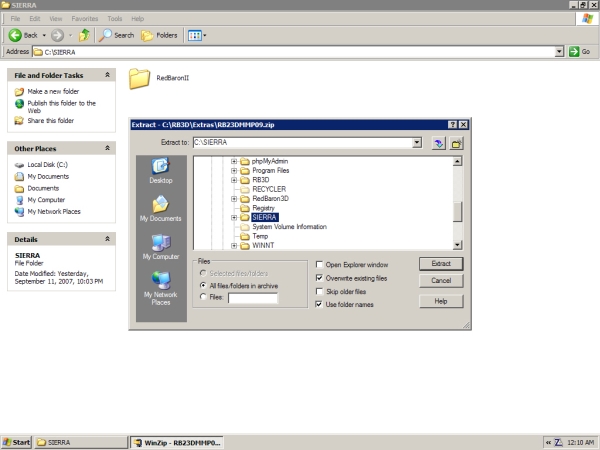The height and width of the screenshot is (450, 600).
Task: Uncheck Overwrite existing files
Action: click(320, 278)
